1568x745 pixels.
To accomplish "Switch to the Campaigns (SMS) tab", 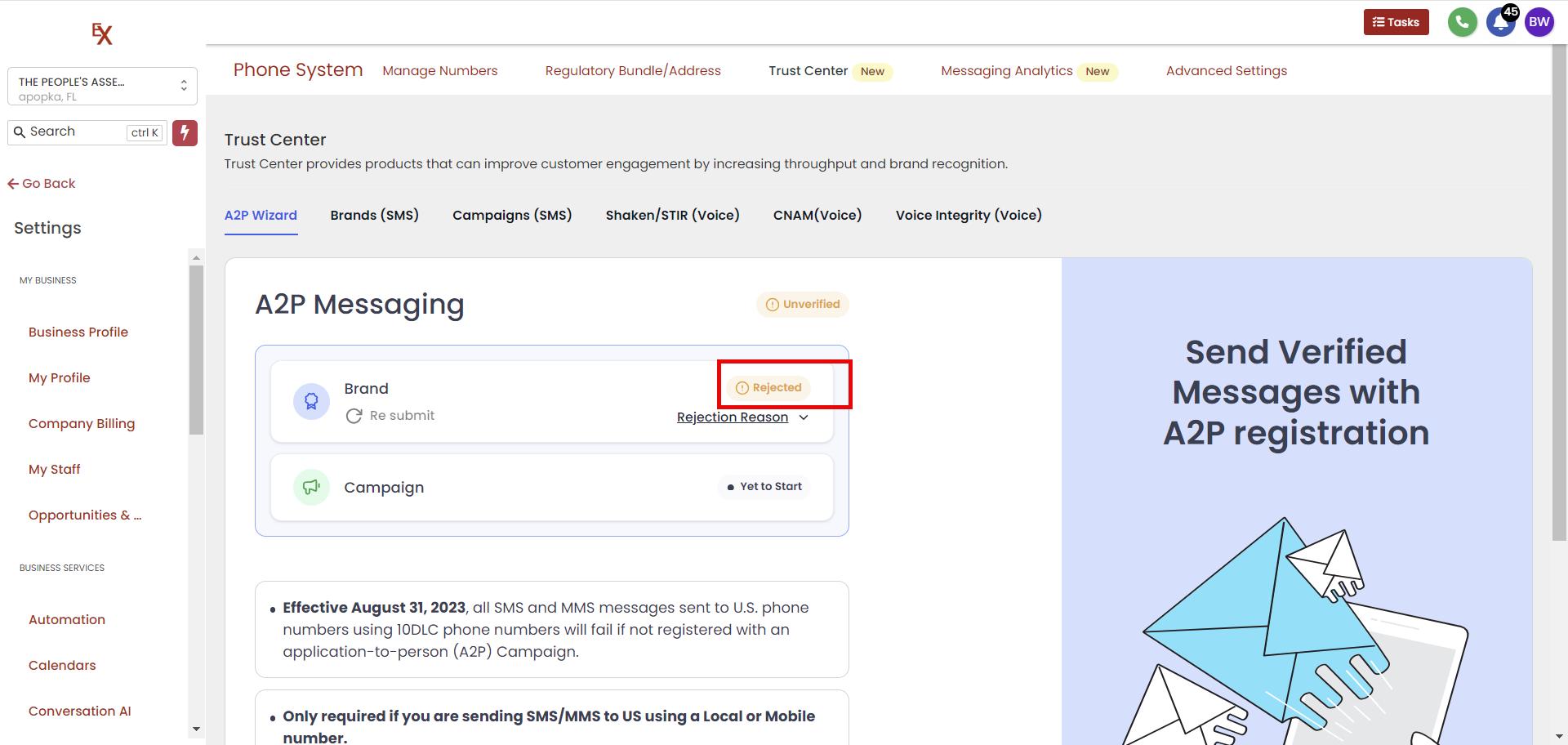I will (512, 215).
